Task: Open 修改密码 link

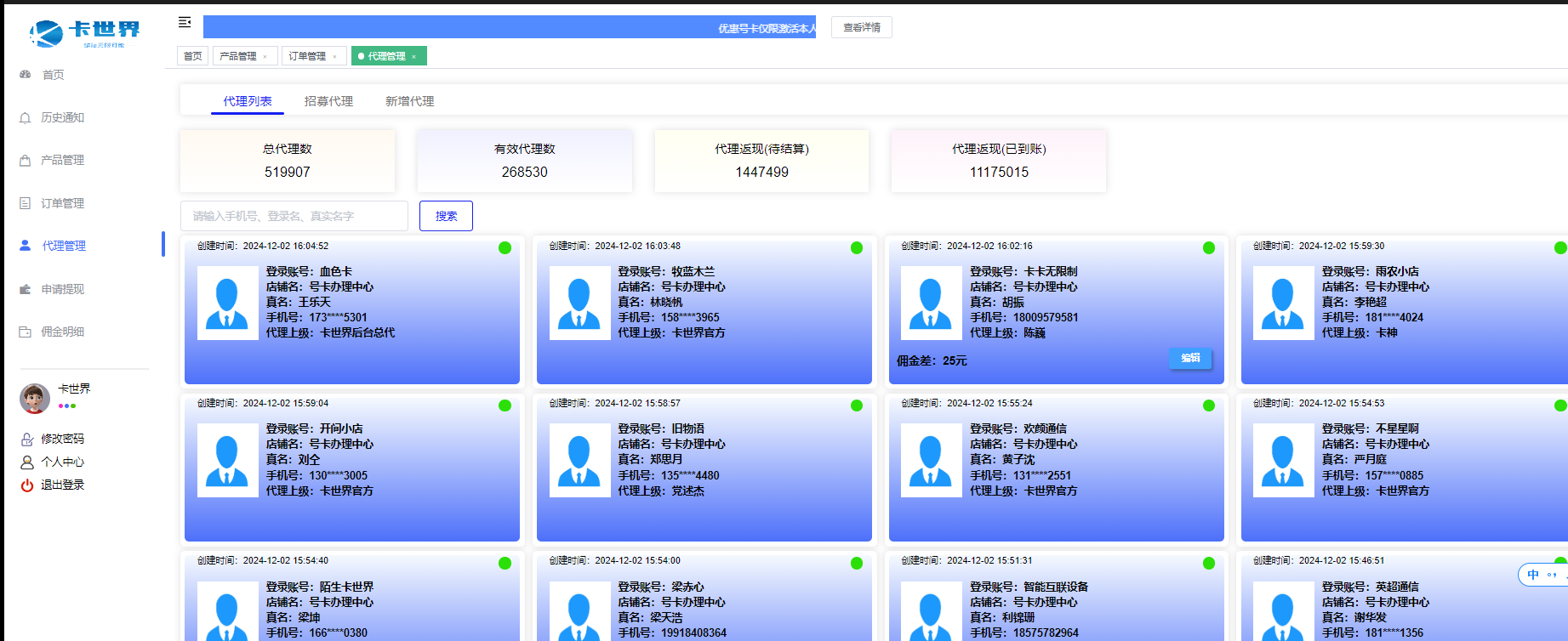Action: tap(63, 439)
